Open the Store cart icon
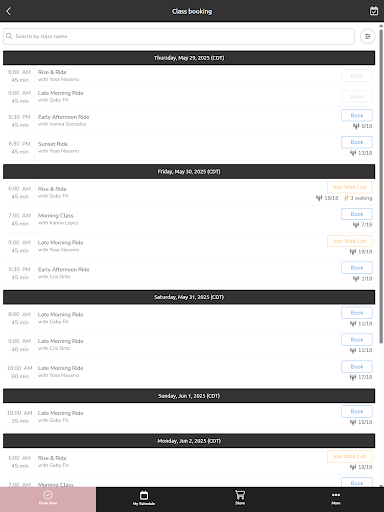 coord(240,499)
